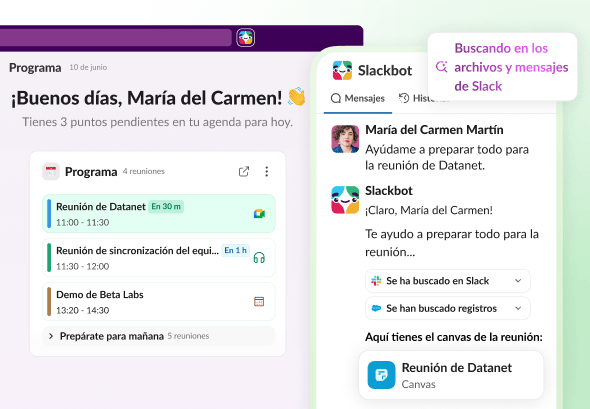The height and width of the screenshot is (409, 590).
Task: Click '¡Buenos días, María del Carmen!' greeting
Action: (146, 98)
